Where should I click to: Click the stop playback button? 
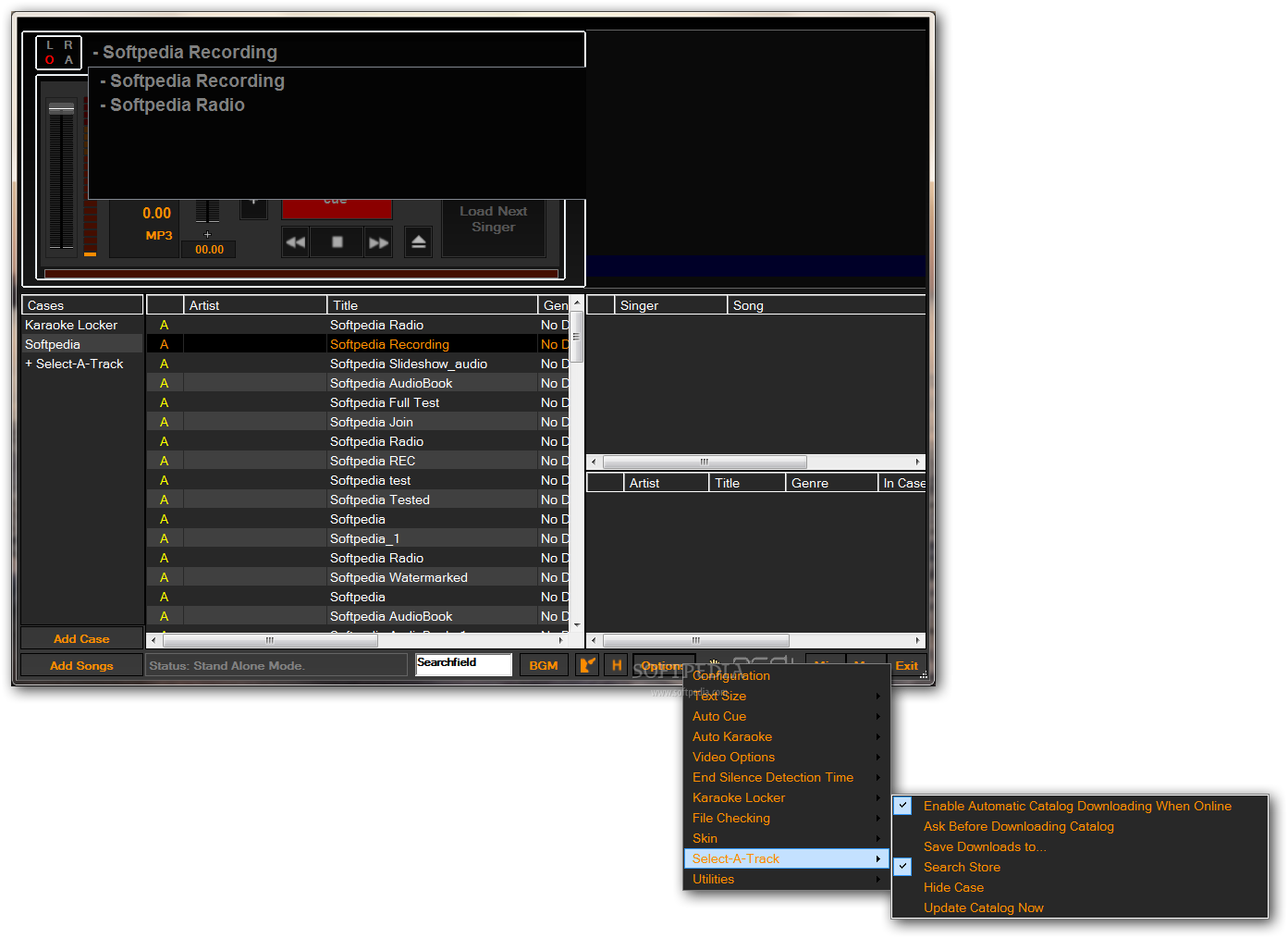337,242
